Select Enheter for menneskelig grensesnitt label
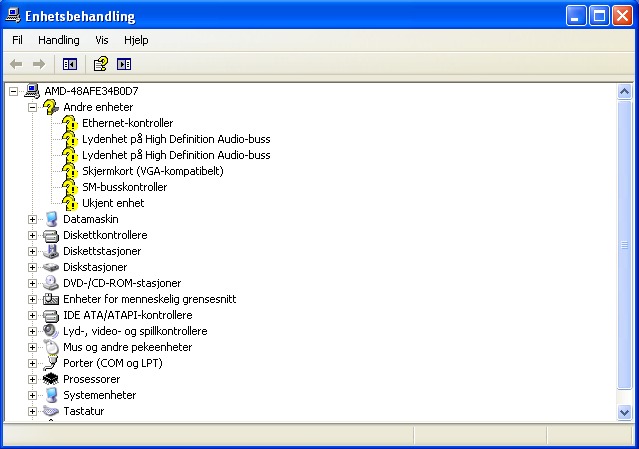The width and height of the screenshot is (639, 449). [150, 299]
